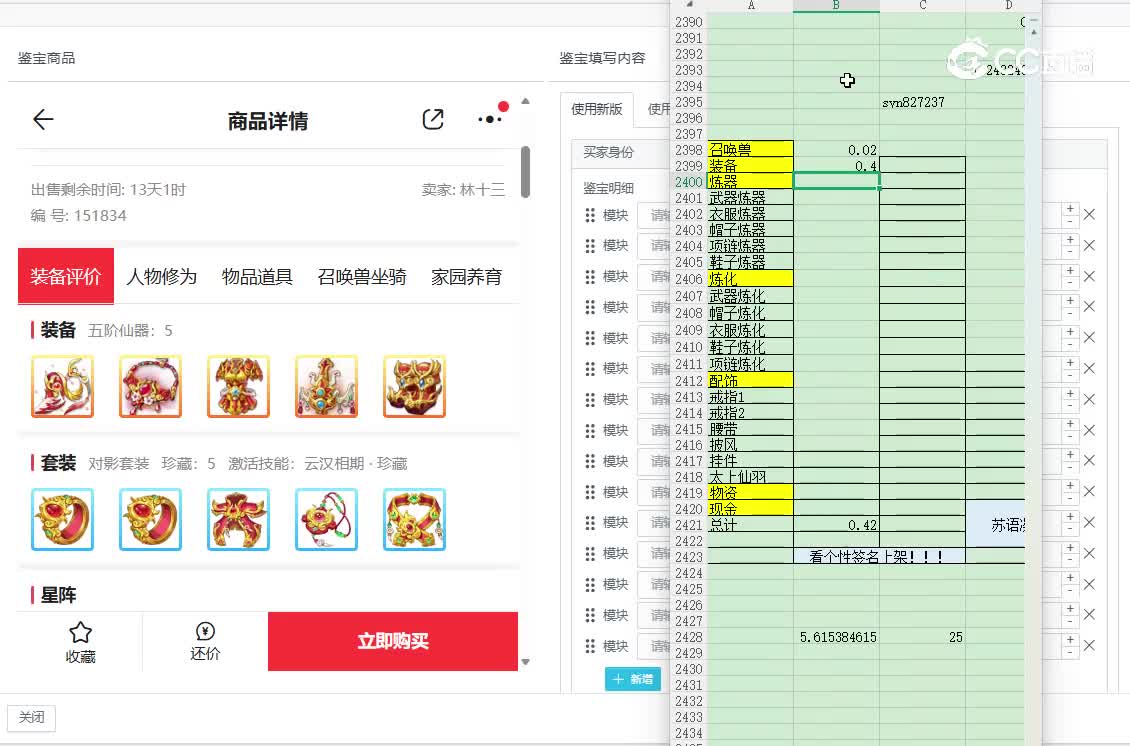Click the yellow 装备 cell in the spreadsheet
This screenshot has height=746, width=1130.
(750, 165)
